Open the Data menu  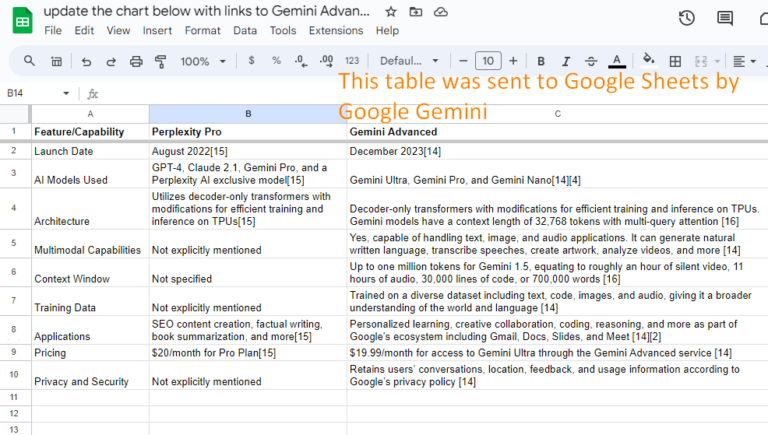(x=245, y=30)
